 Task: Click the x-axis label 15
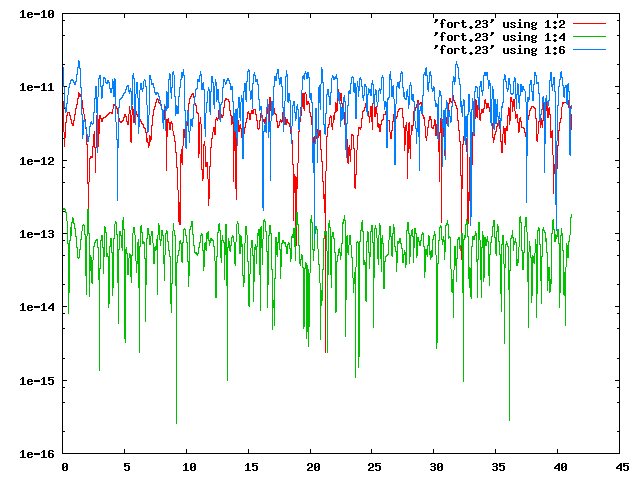251,467
